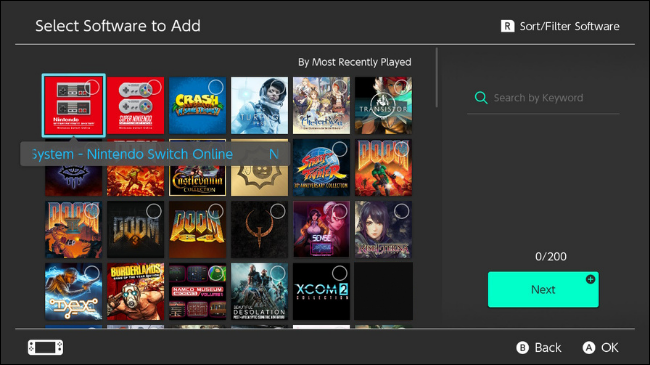
Task: Choose the DOOM 64 game icon
Action: 197,229
